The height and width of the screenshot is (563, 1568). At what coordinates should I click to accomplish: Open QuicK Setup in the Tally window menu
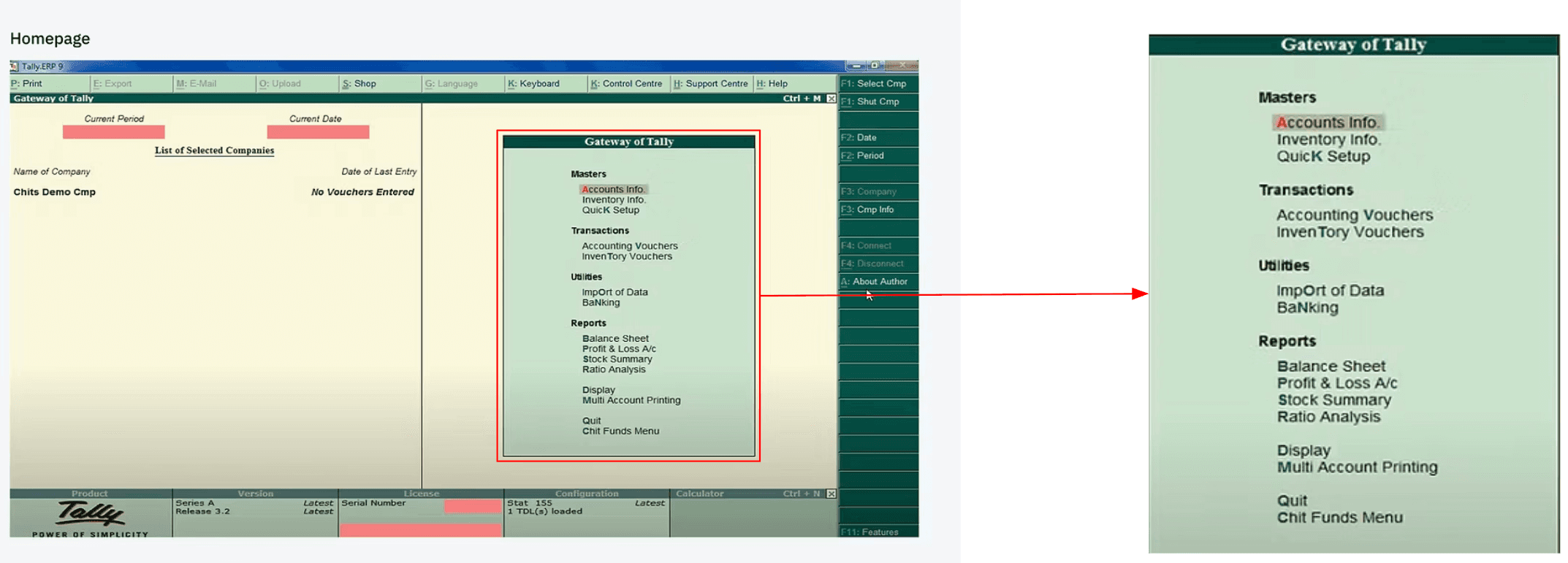(x=610, y=210)
